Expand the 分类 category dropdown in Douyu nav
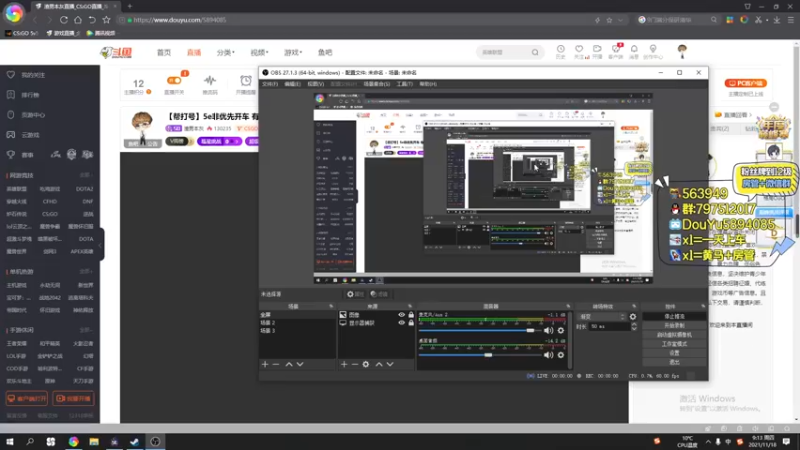 226,53
